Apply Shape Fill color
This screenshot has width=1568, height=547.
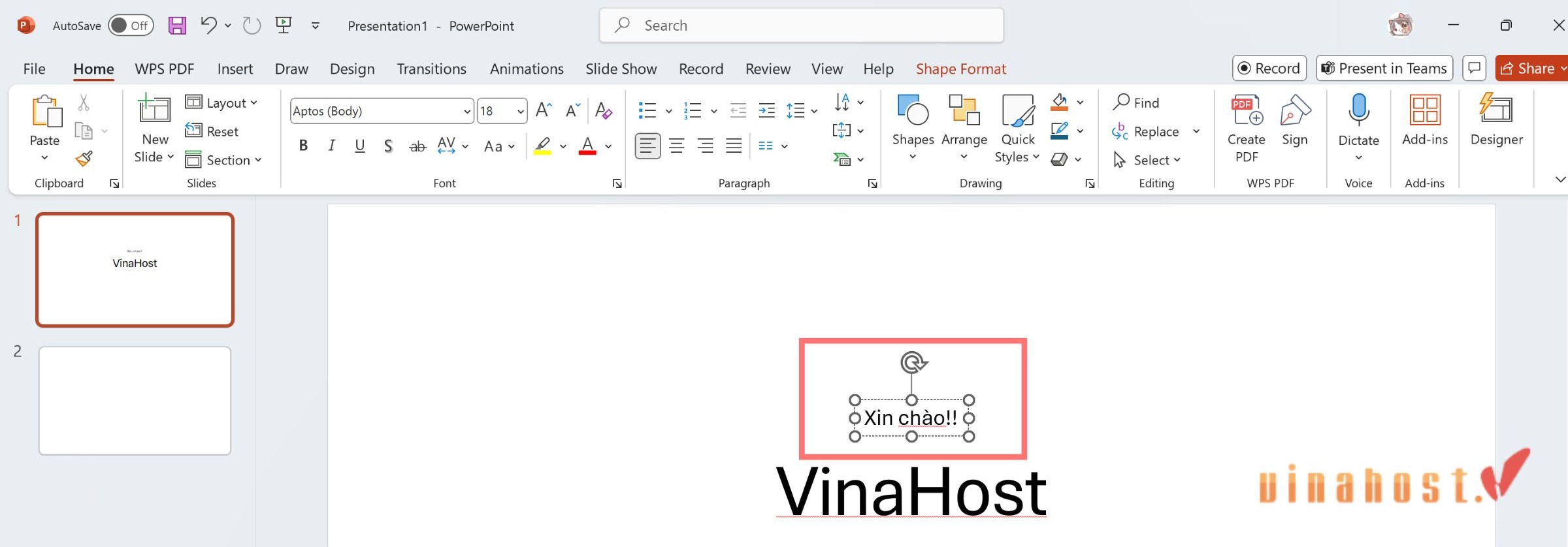[x=1059, y=102]
